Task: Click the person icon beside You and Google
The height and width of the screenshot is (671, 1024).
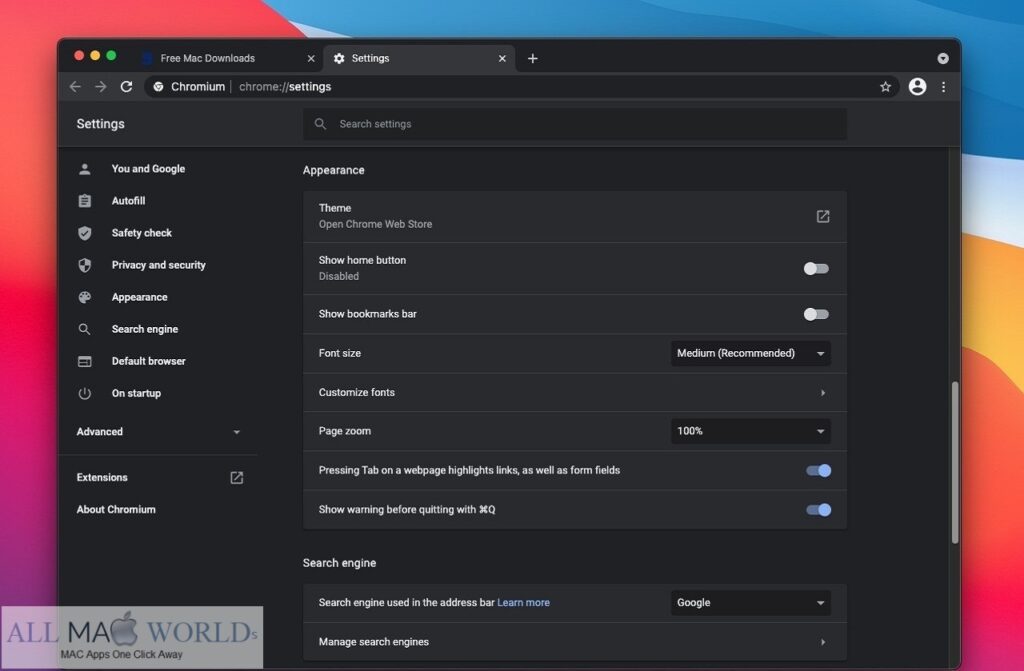Action: pyautogui.click(x=84, y=169)
